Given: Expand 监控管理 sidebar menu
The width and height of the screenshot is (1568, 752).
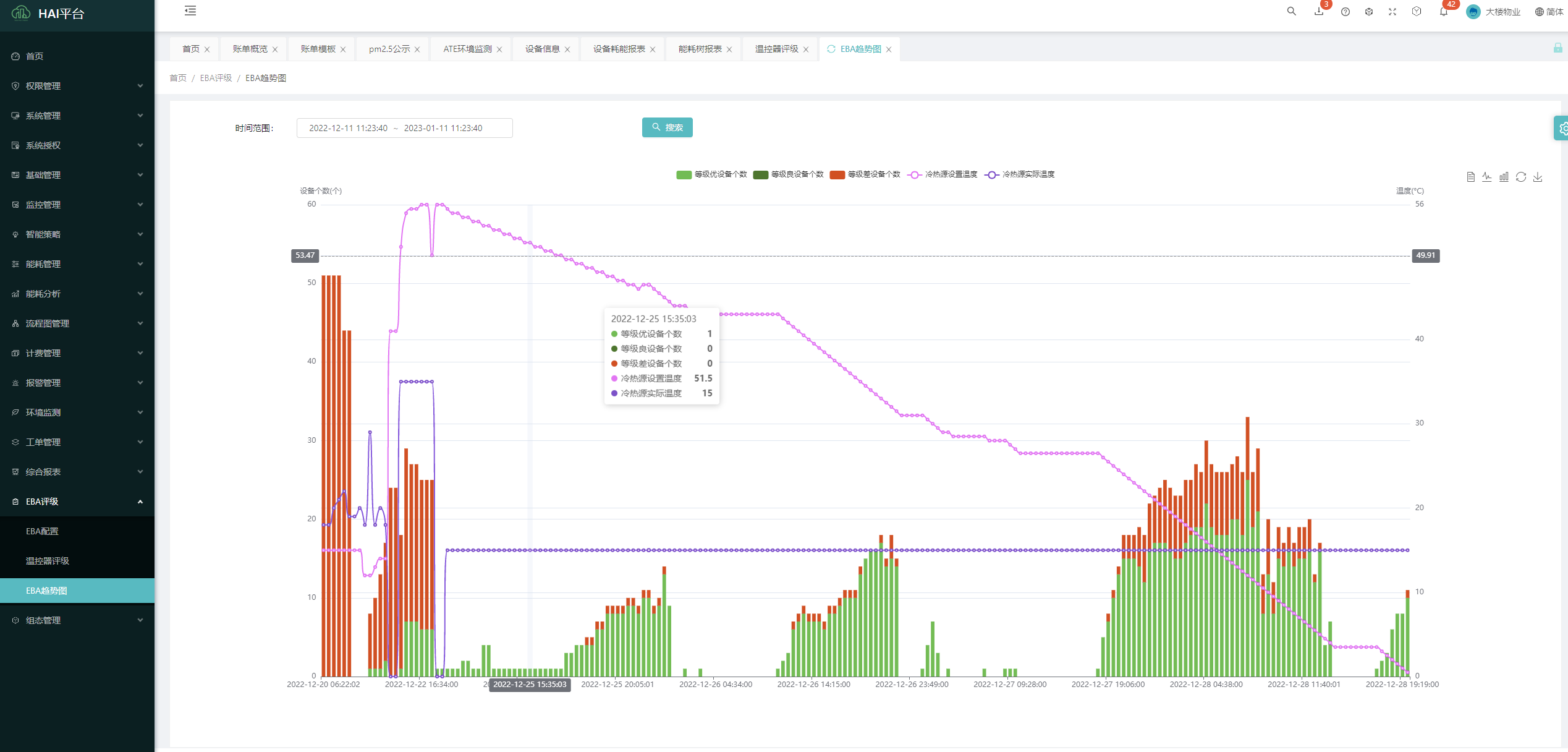Looking at the screenshot, I should click(x=77, y=205).
